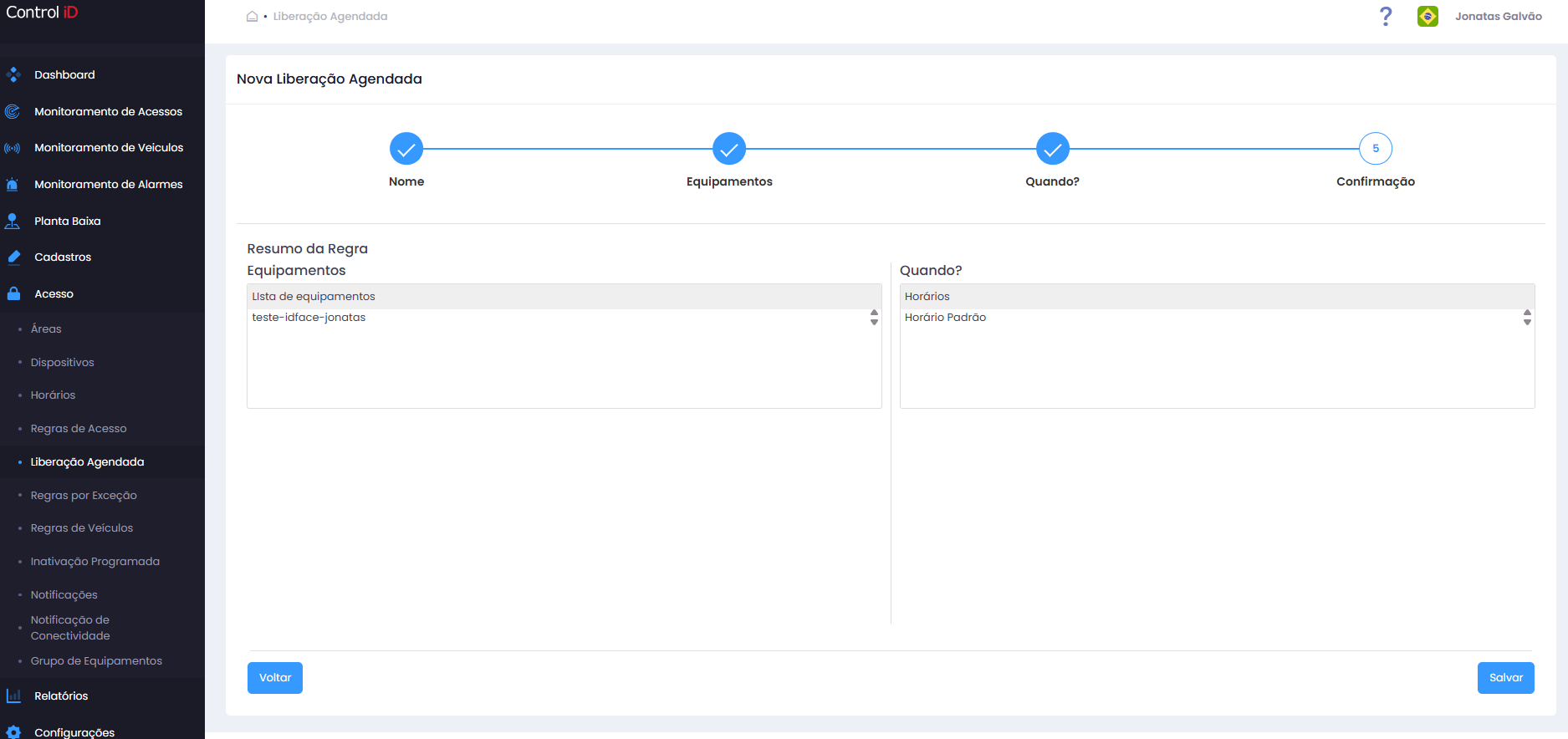The height and width of the screenshot is (739, 1568).
Task: Go to the completed Equipamentos step
Action: pos(729,149)
